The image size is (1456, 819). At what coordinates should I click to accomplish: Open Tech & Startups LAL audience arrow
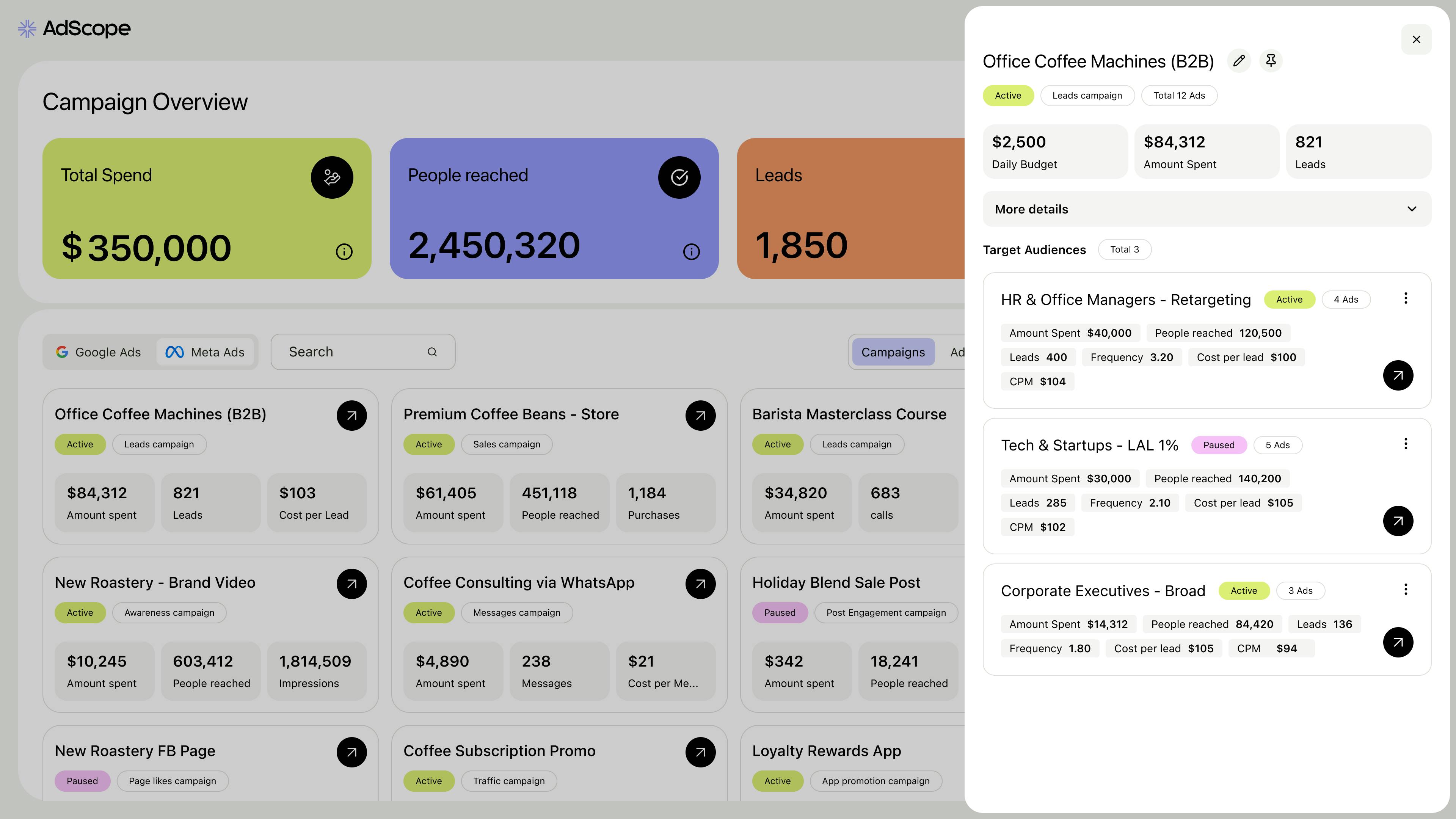(1398, 521)
